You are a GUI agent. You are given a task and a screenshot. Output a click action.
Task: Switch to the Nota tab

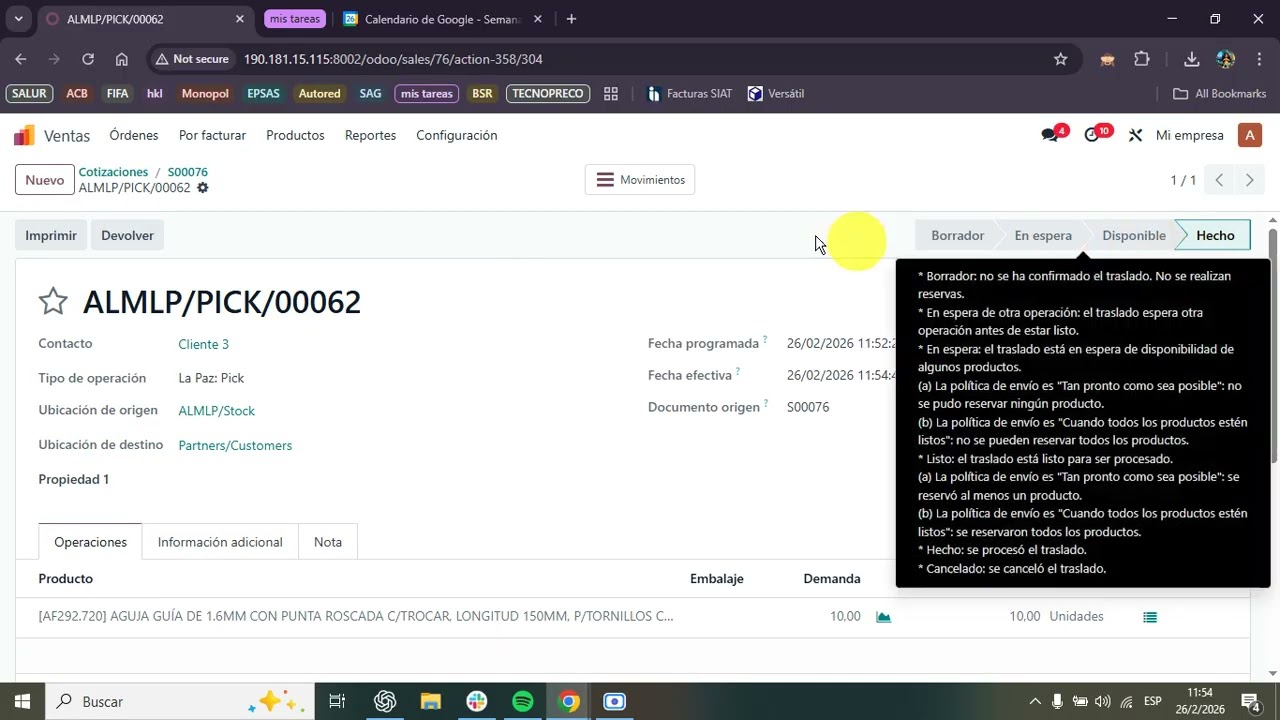pyautogui.click(x=328, y=542)
